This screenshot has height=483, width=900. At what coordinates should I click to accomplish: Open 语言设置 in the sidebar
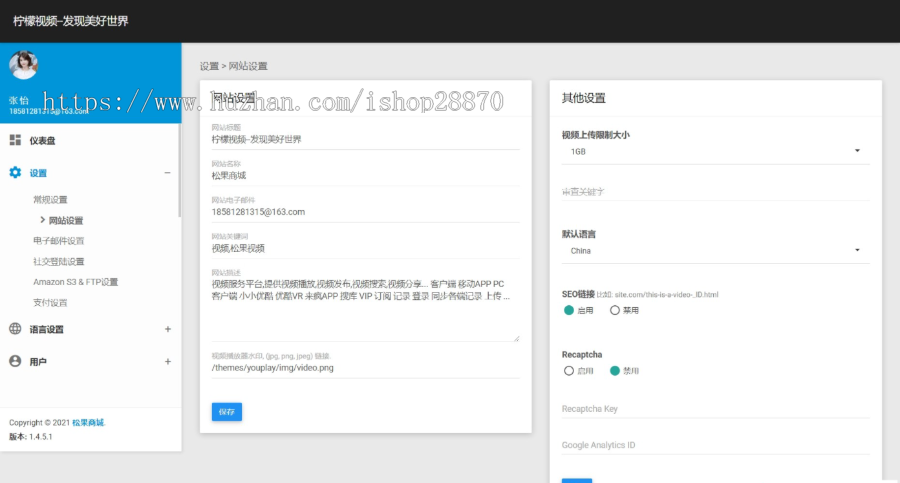point(46,329)
